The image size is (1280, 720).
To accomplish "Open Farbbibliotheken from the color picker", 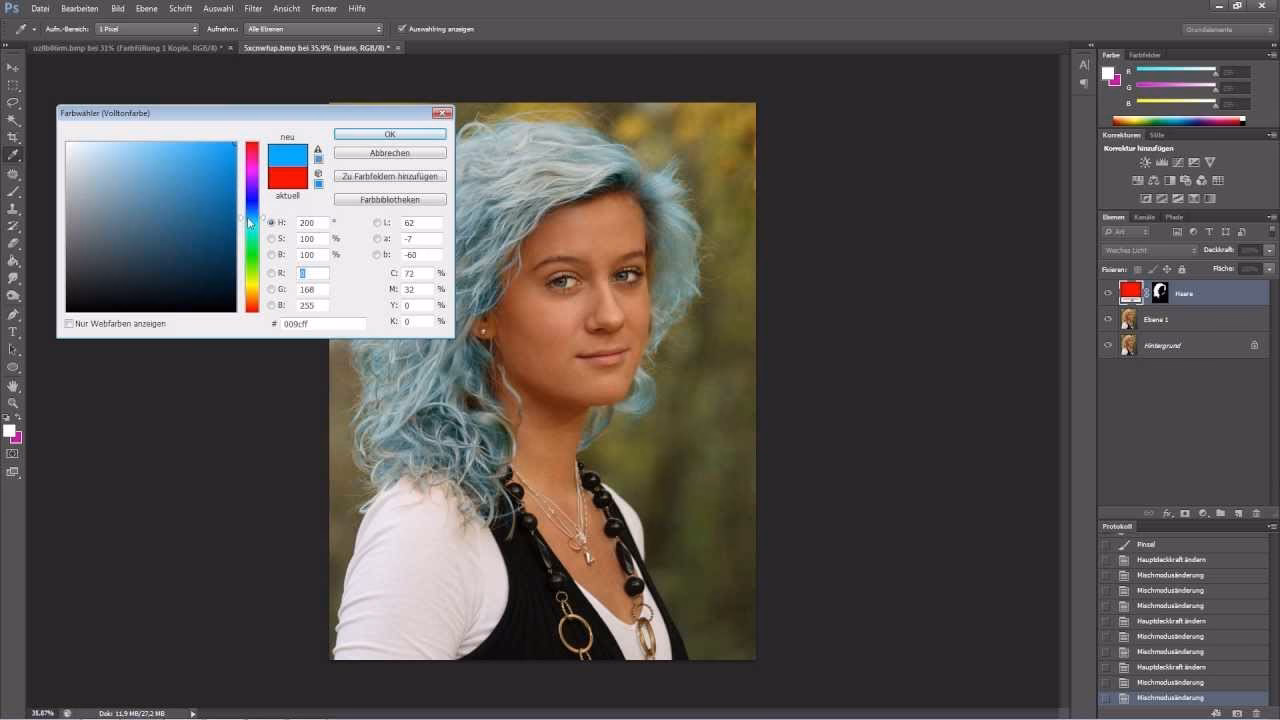I will coord(389,198).
